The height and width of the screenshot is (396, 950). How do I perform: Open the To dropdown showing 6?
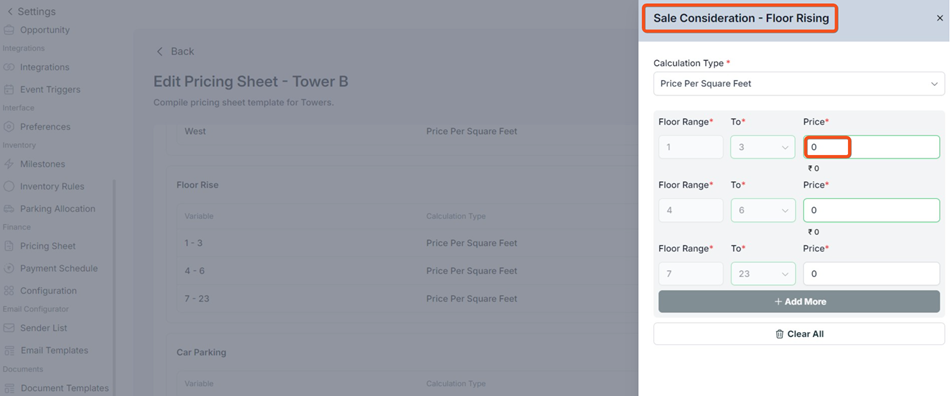tap(762, 210)
